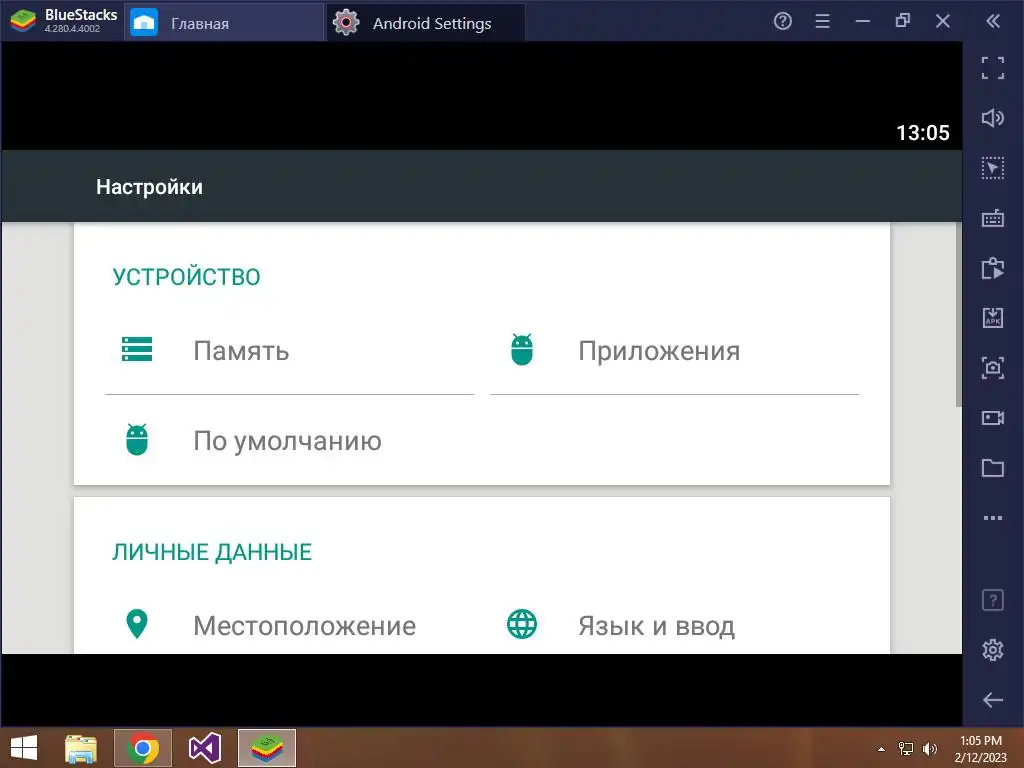The width and height of the screenshot is (1024, 768).
Task: Open the Главная home tab
Action: click(224, 23)
